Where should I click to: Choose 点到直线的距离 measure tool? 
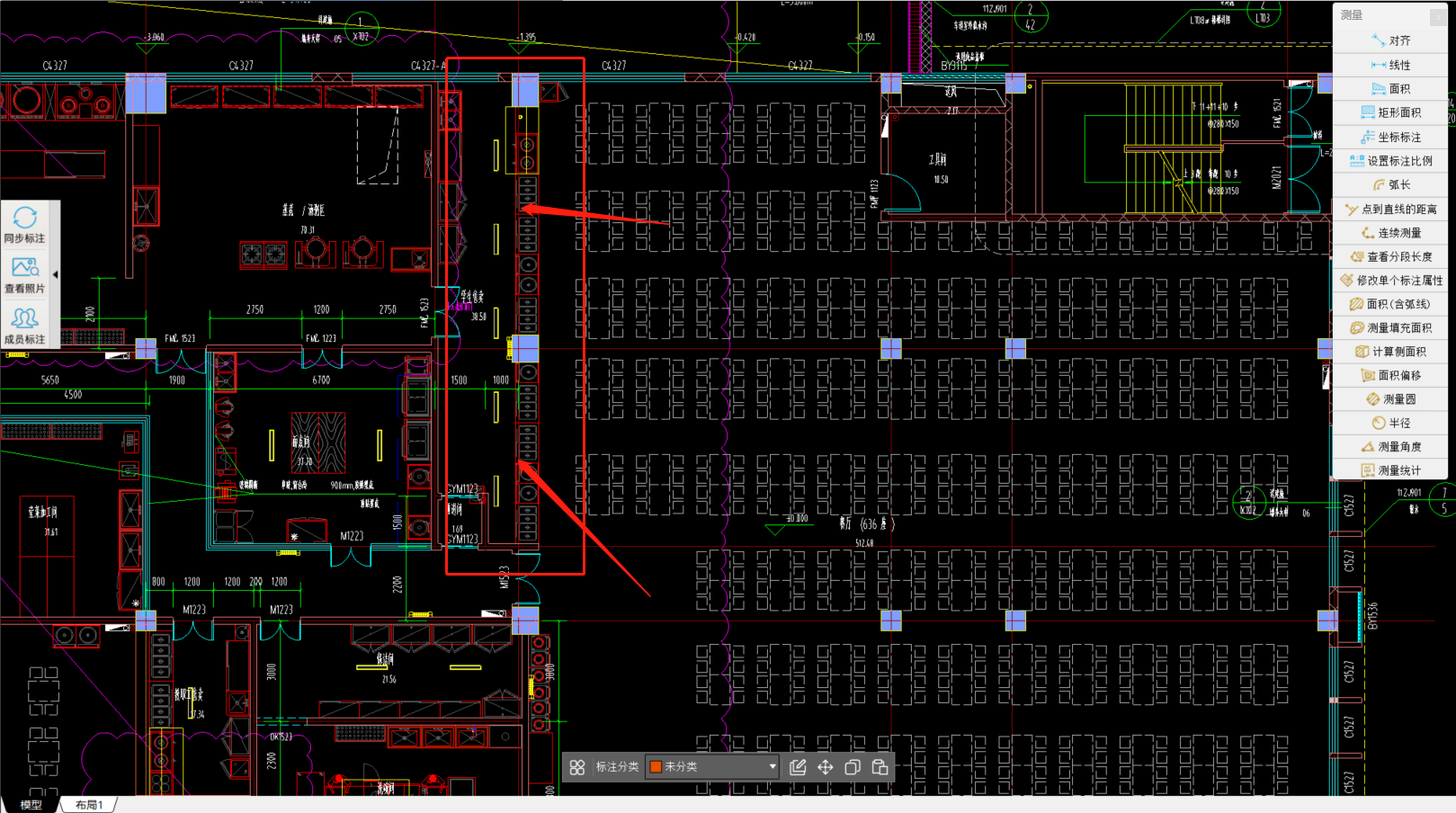coord(1389,209)
